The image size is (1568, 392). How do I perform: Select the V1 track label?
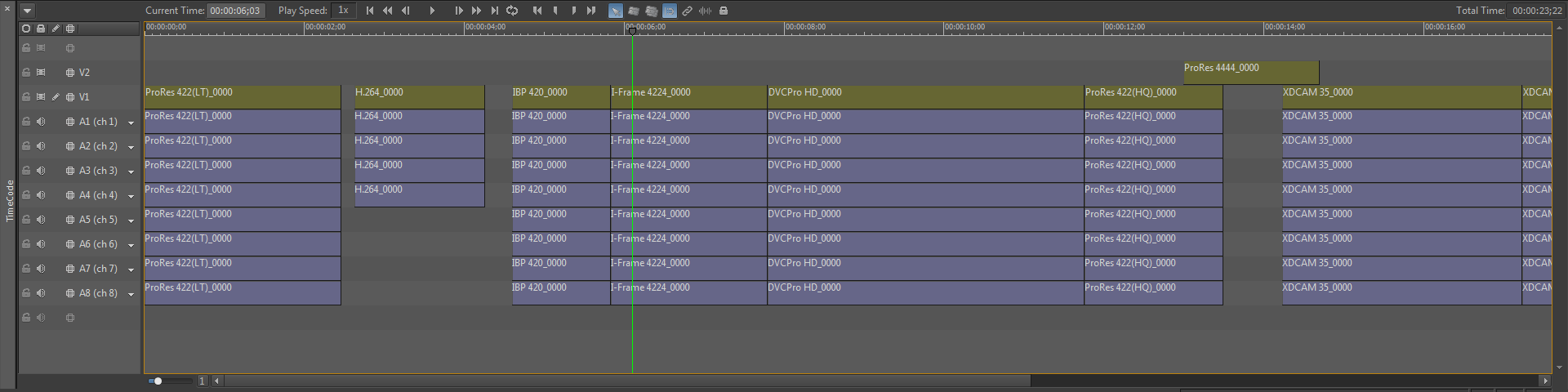coord(84,97)
